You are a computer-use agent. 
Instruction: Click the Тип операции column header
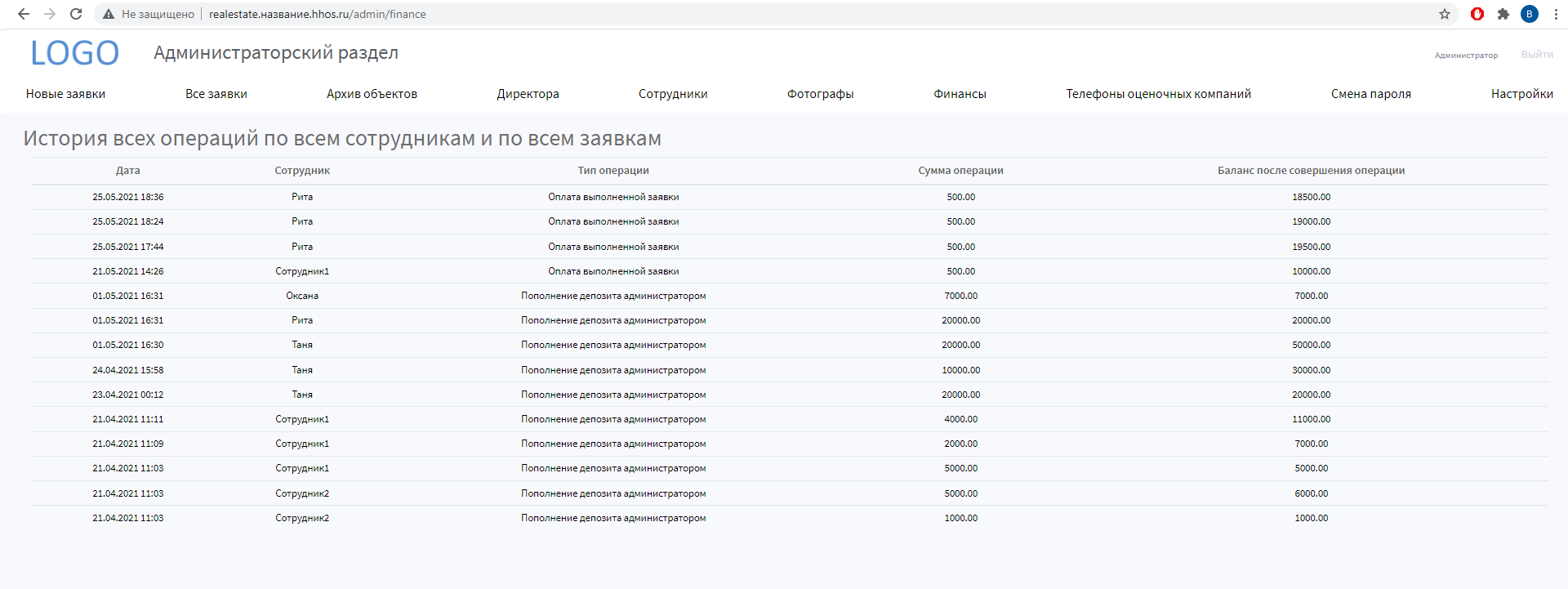613,171
